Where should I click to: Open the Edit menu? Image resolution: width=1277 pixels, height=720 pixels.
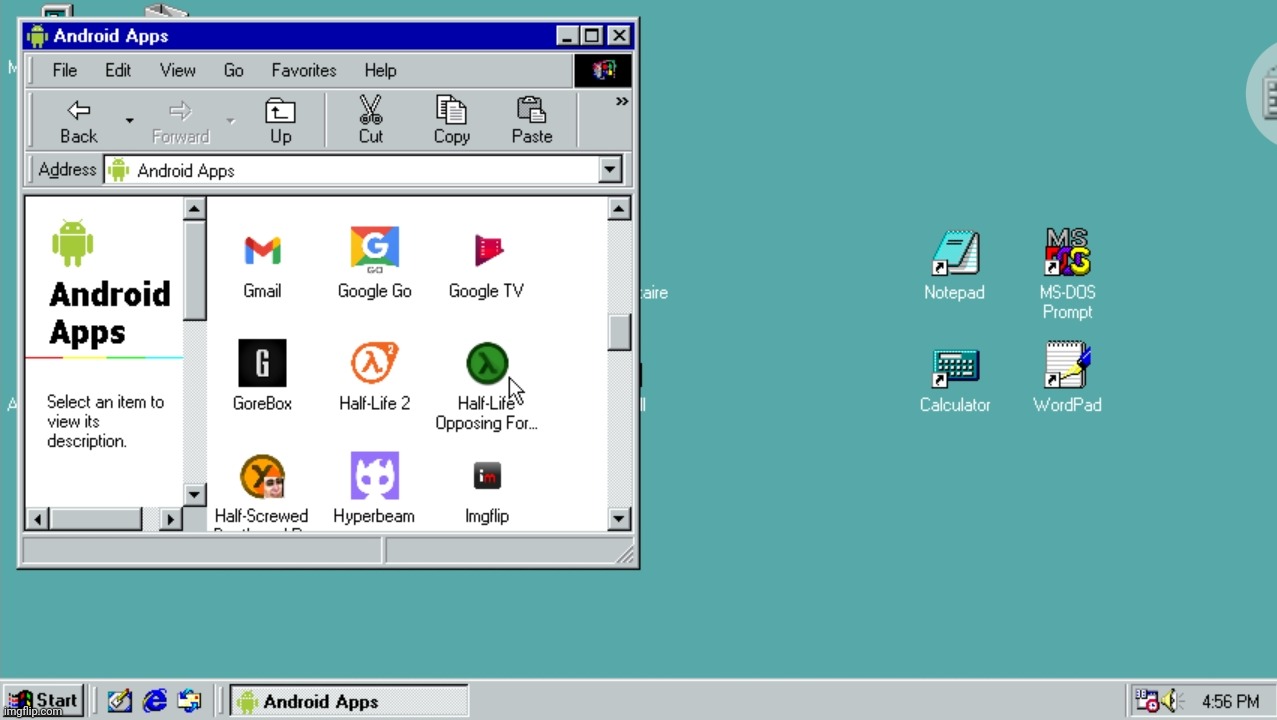118,70
